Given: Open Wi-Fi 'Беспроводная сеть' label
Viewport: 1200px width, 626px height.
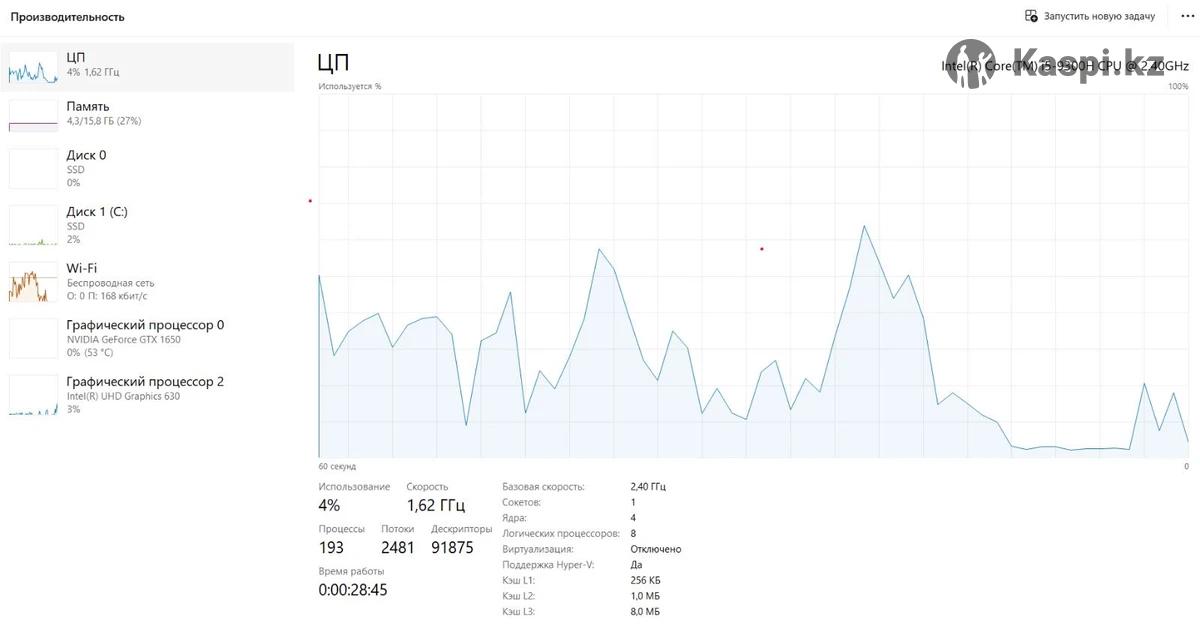Looking at the screenshot, I should (110, 283).
